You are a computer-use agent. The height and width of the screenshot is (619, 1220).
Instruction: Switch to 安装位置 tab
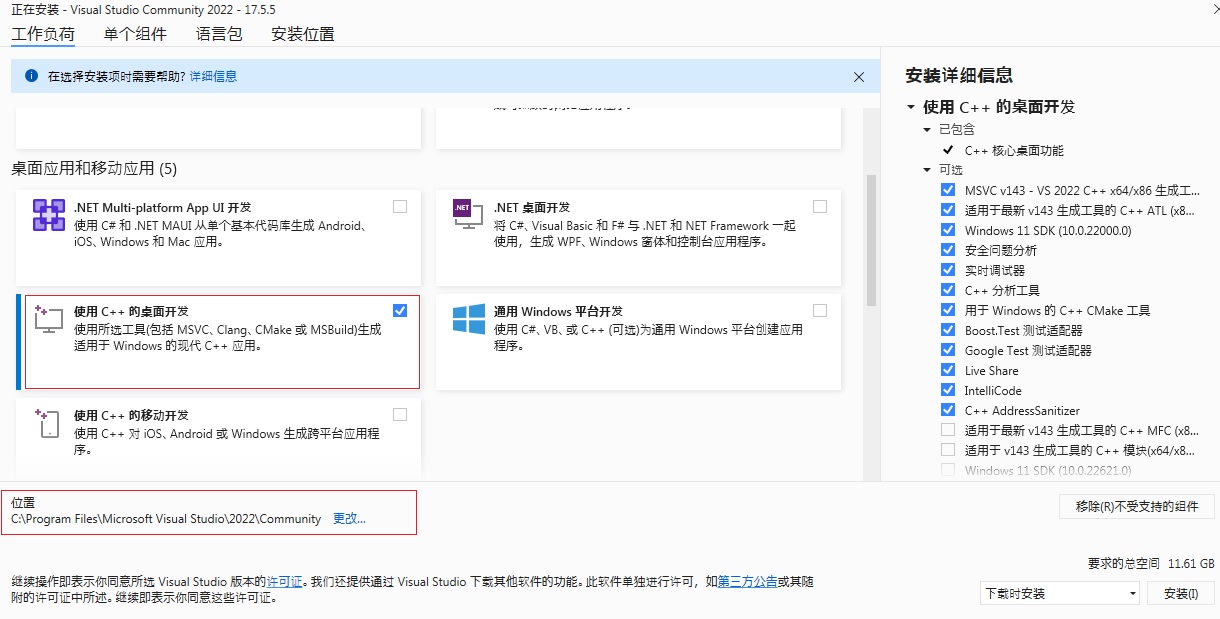(x=303, y=34)
